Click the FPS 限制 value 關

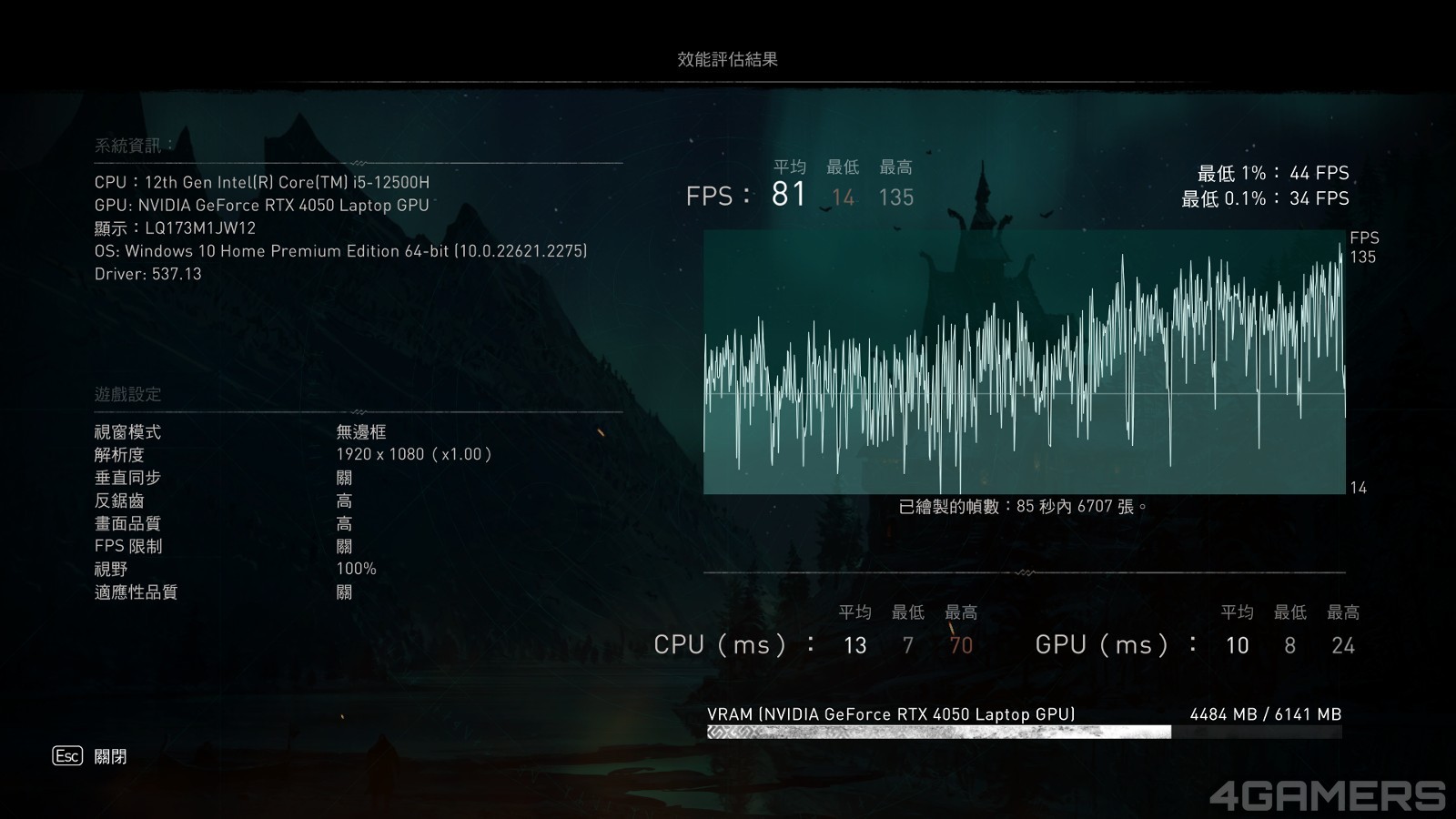[x=344, y=545]
